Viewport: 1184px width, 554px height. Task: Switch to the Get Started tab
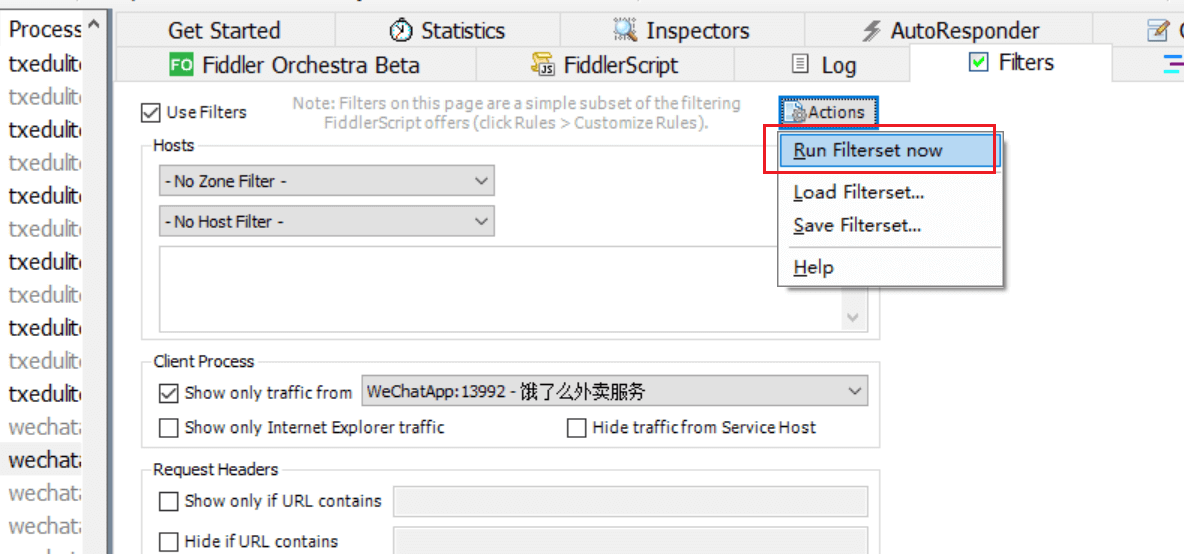click(x=224, y=31)
